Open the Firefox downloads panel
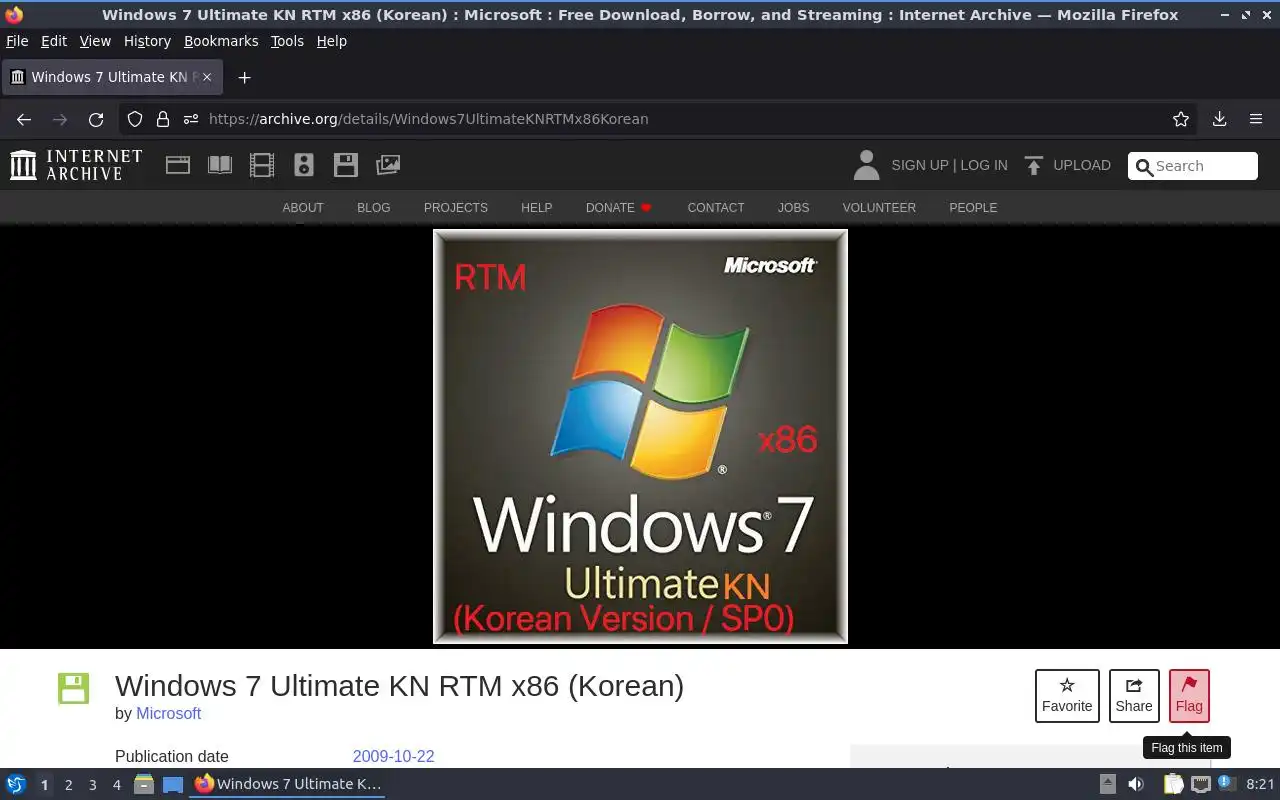This screenshot has width=1280, height=800. click(1219, 119)
